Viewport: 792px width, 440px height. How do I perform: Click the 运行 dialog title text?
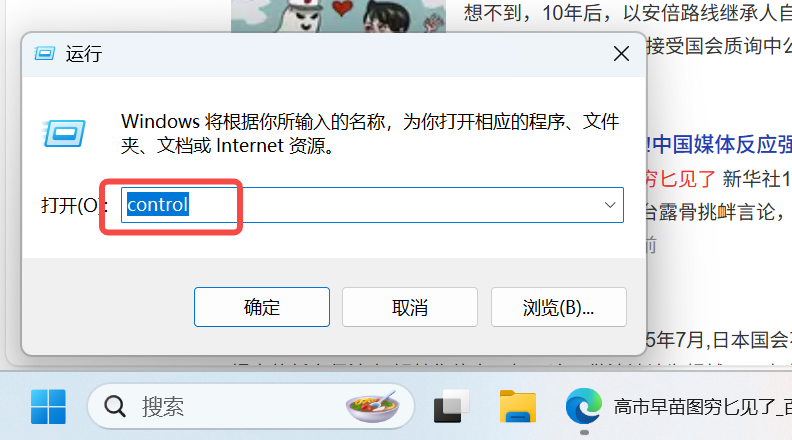pos(84,54)
